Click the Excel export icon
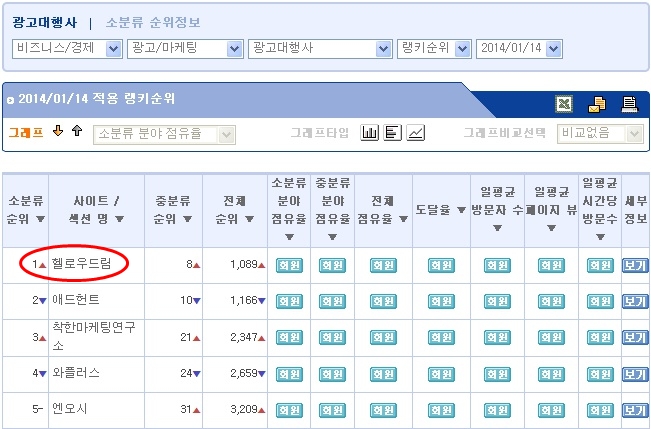The width and height of the screenshot is (651, 429). (565, 103)
